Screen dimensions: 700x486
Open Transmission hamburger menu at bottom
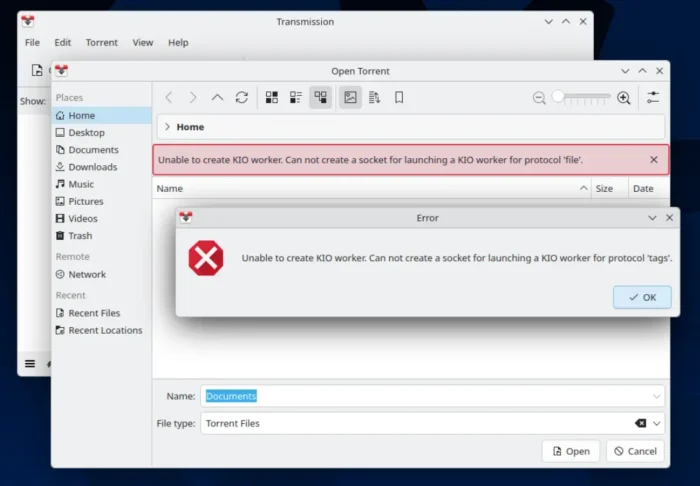(30, 364)
